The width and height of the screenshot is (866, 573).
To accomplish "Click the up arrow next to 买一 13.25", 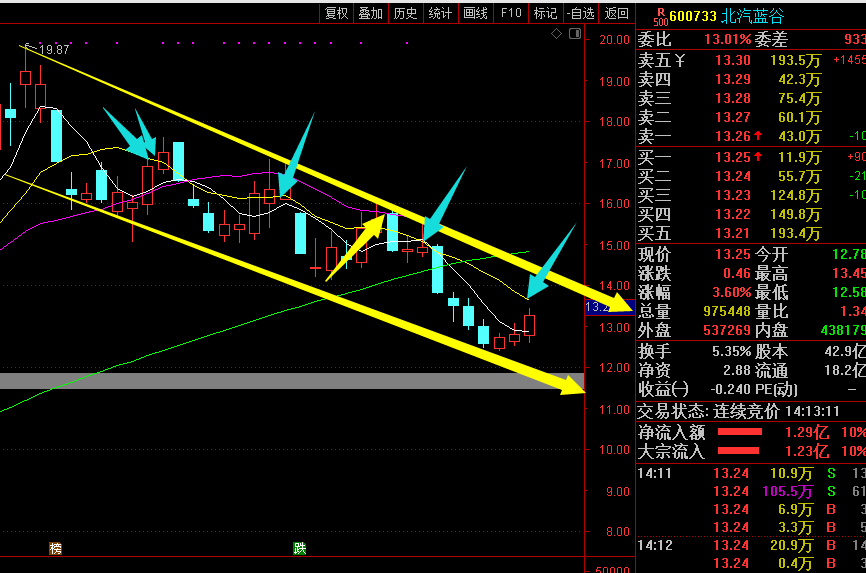I will pyautogui.click(x=758, y=157).
